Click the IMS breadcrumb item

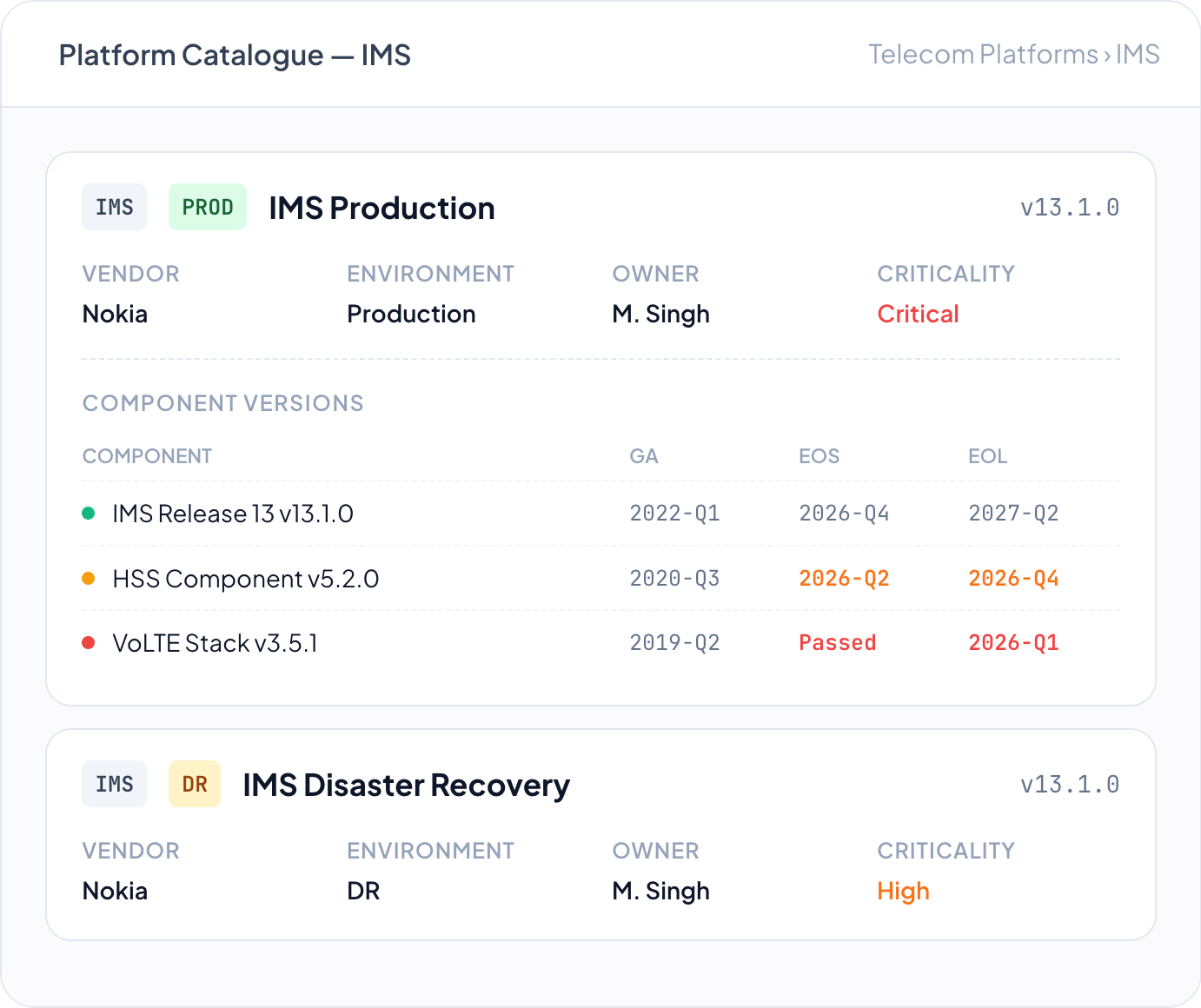(1138, 55)
